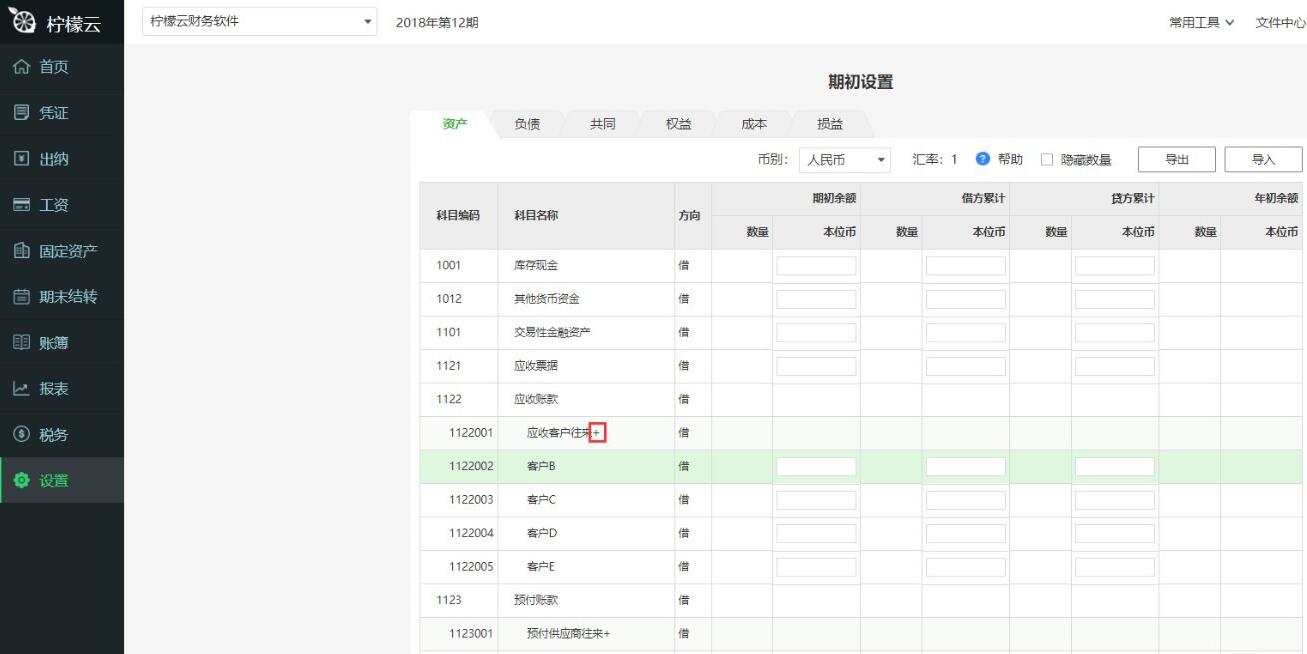Select the 客户C account name
1307x654 pixels.
(x=541, y=500)
